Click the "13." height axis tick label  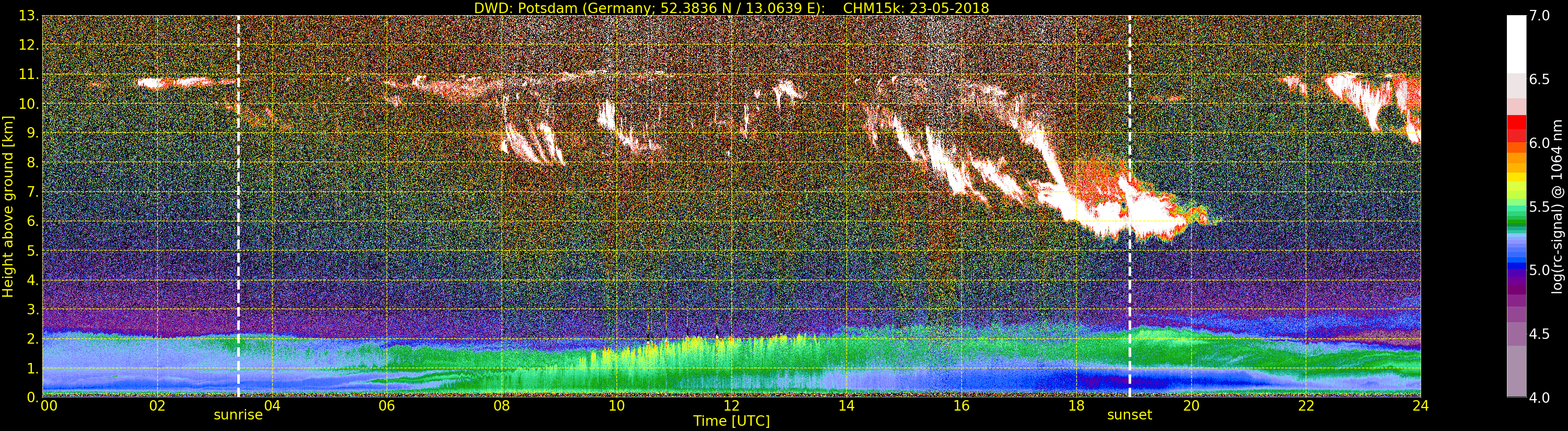pos(29,16)
